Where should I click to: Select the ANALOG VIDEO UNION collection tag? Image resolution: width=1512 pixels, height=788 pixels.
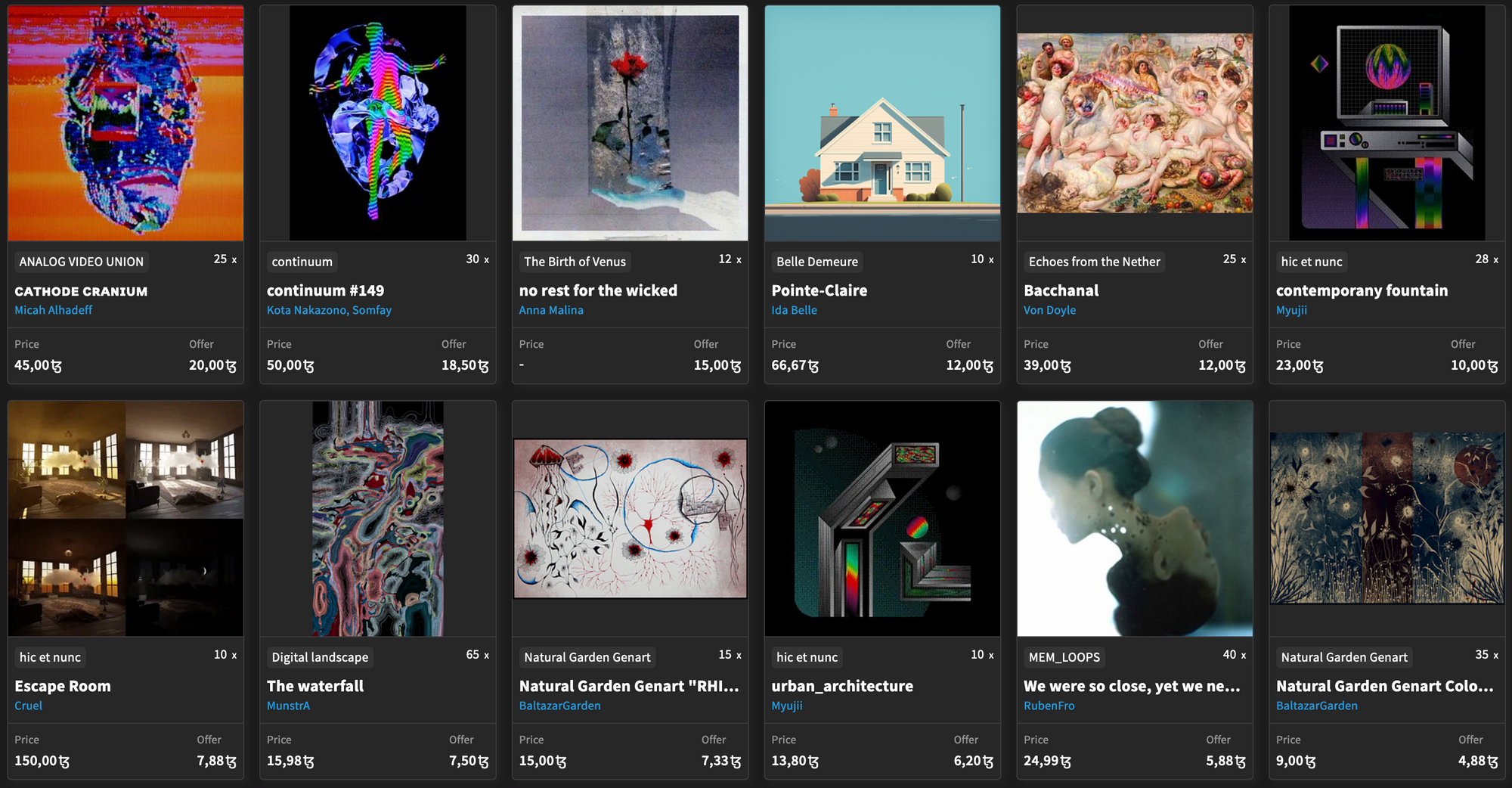81,262
